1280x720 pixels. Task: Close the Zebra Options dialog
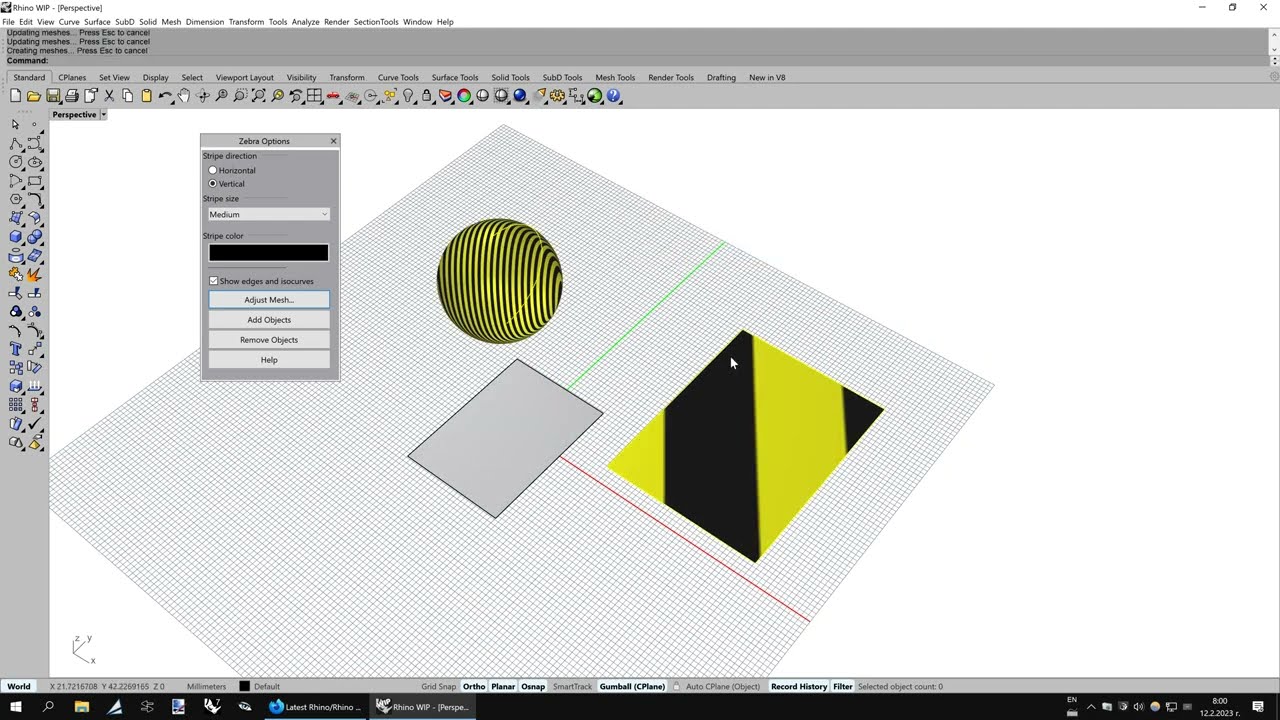point(334,141)
